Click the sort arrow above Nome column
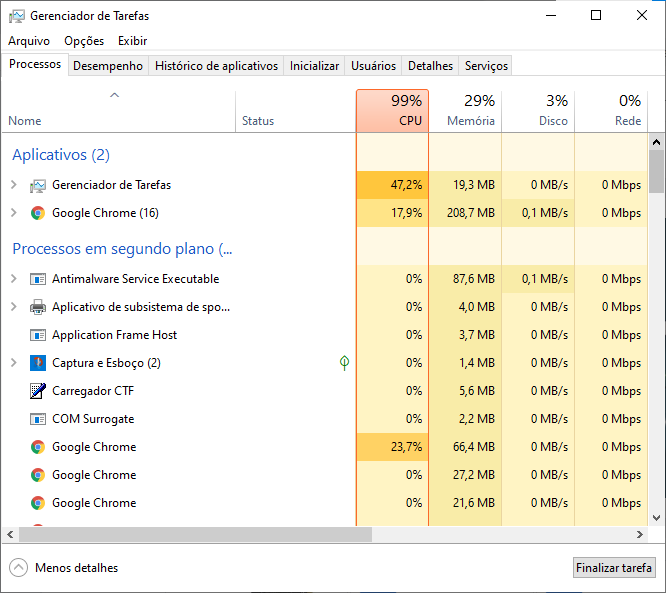 coord(115,95)
